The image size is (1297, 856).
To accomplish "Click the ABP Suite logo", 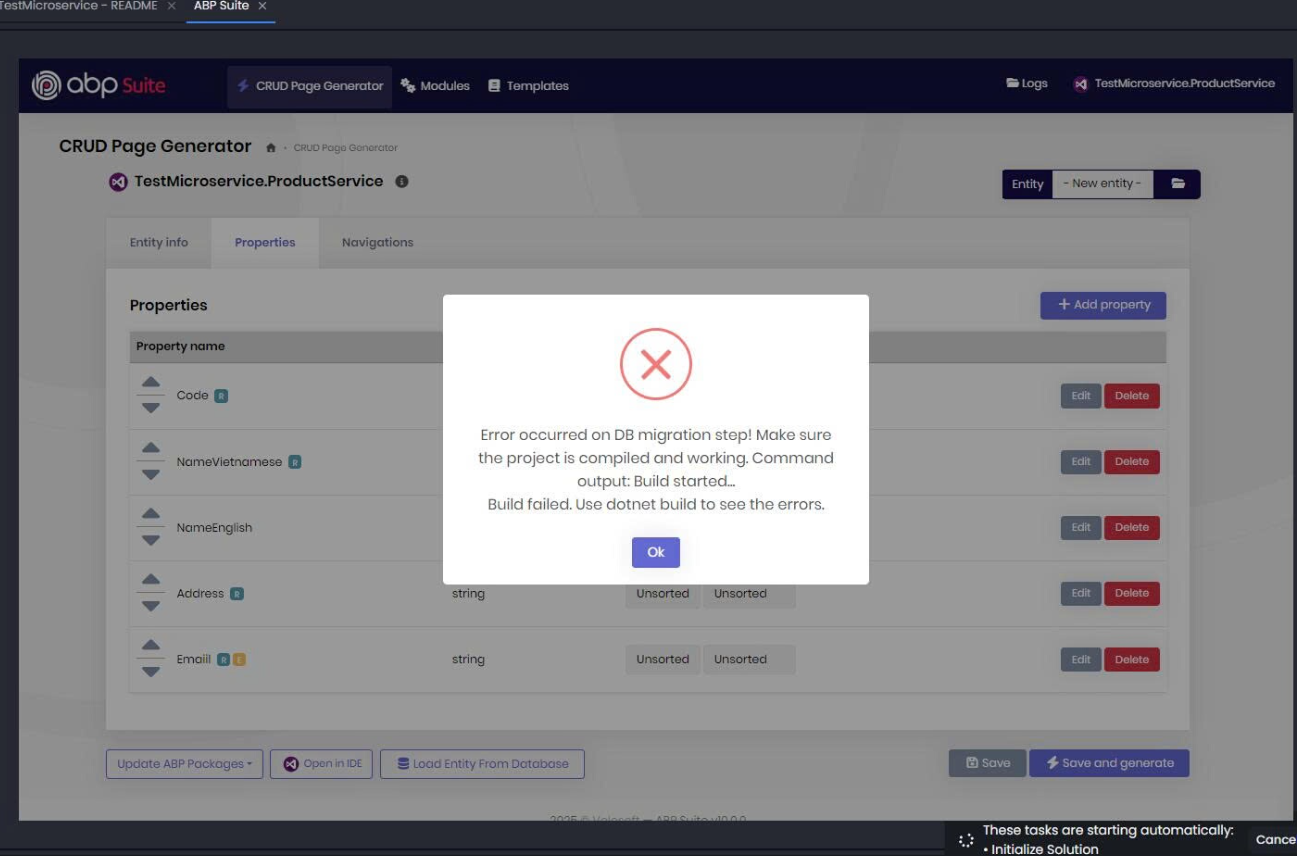I will point(98,86).
